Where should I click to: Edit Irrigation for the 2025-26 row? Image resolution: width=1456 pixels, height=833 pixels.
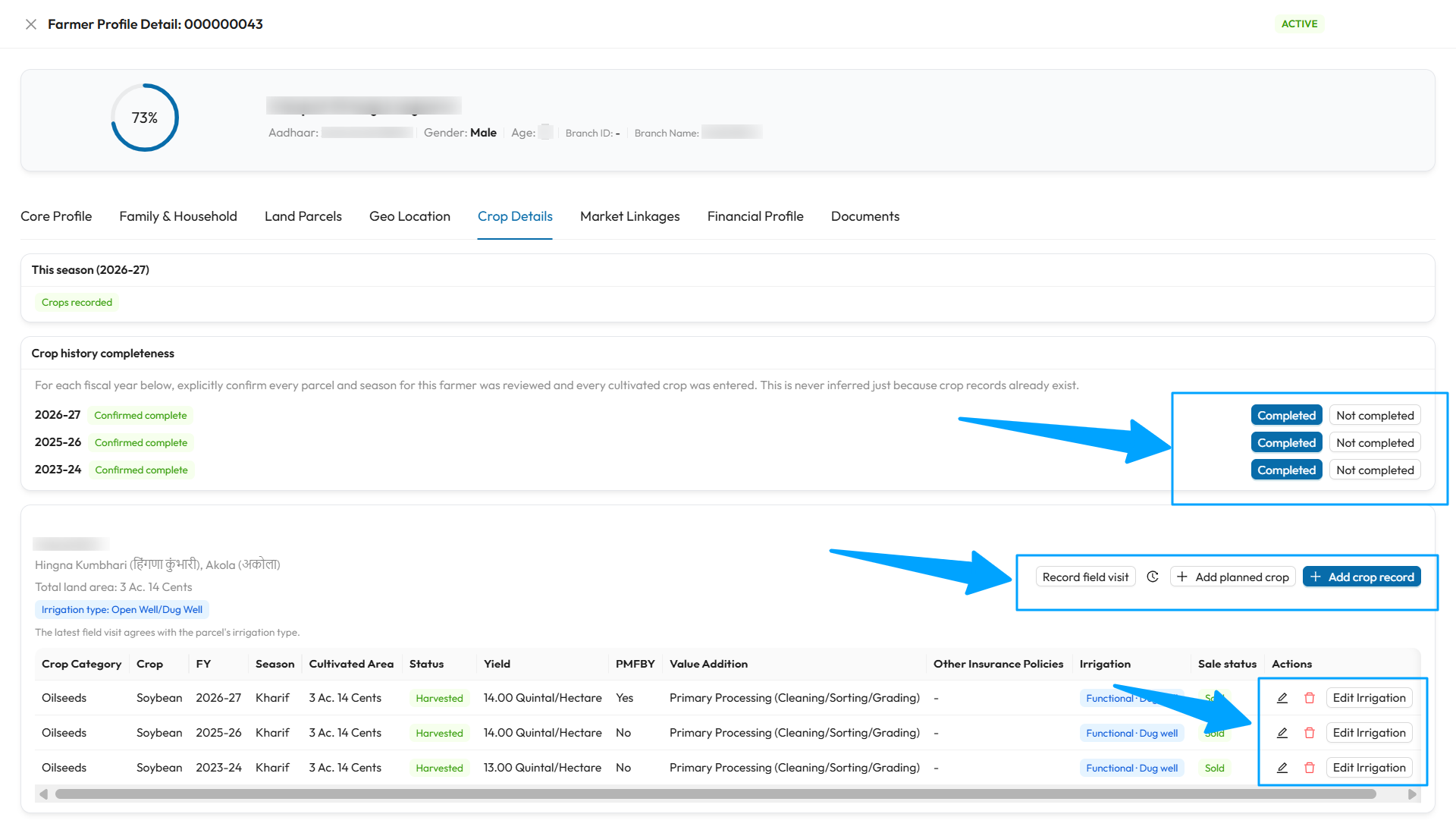point(1369,733)
